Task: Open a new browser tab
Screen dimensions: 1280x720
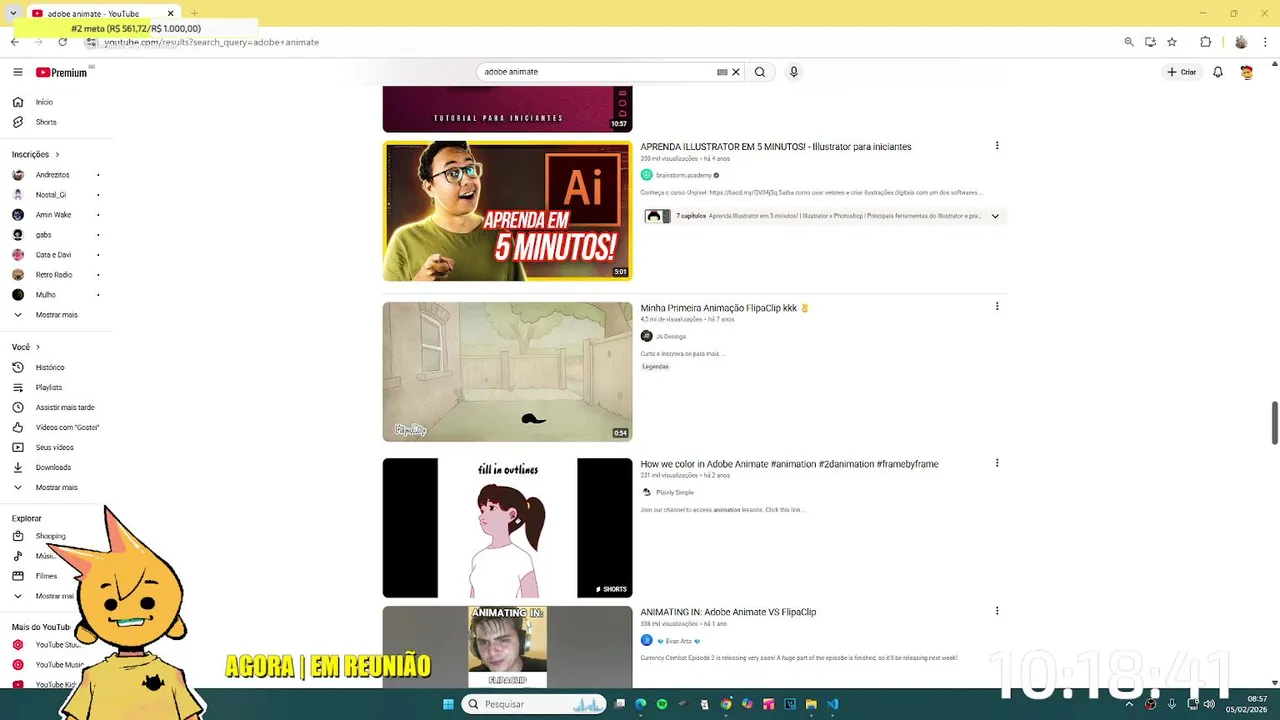Action: point(194,13)
